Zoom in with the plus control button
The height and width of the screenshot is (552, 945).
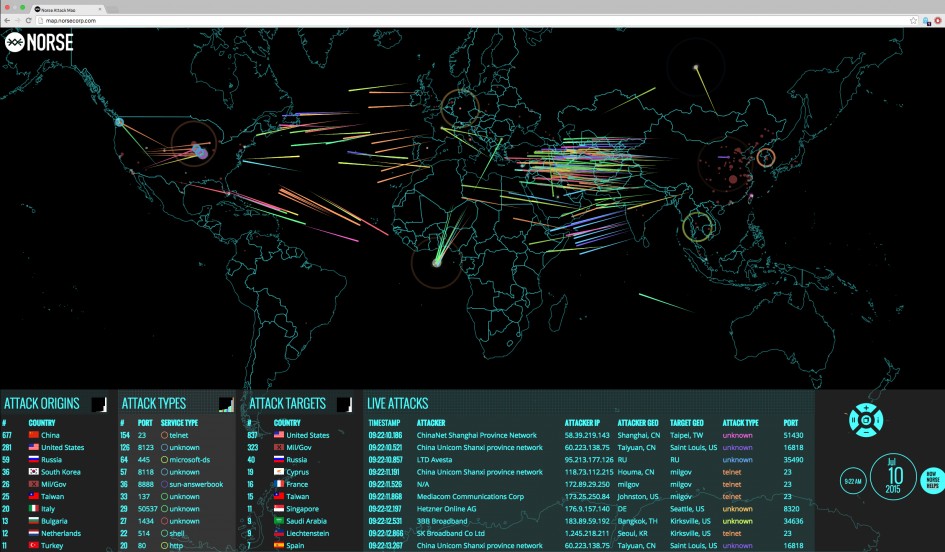[866, 408]
